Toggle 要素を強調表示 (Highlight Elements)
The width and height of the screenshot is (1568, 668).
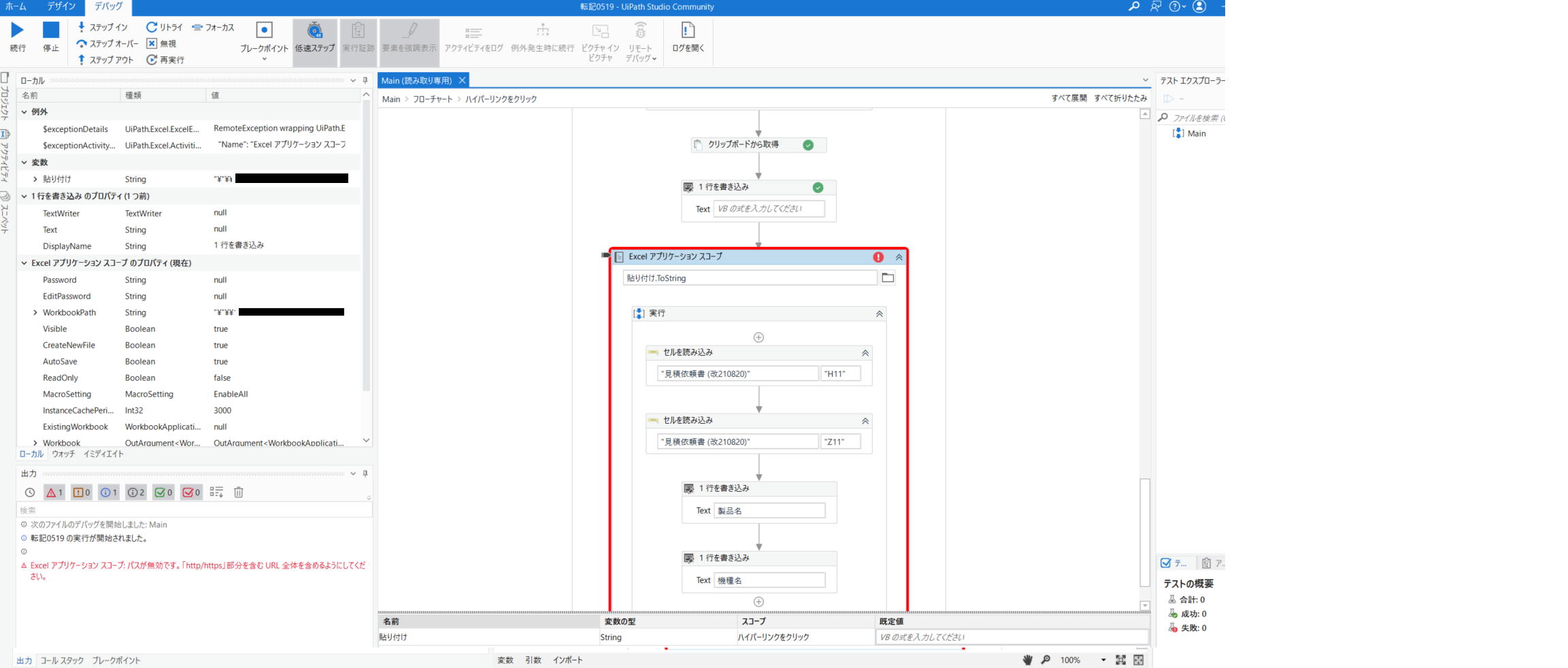tap(410, 42)
